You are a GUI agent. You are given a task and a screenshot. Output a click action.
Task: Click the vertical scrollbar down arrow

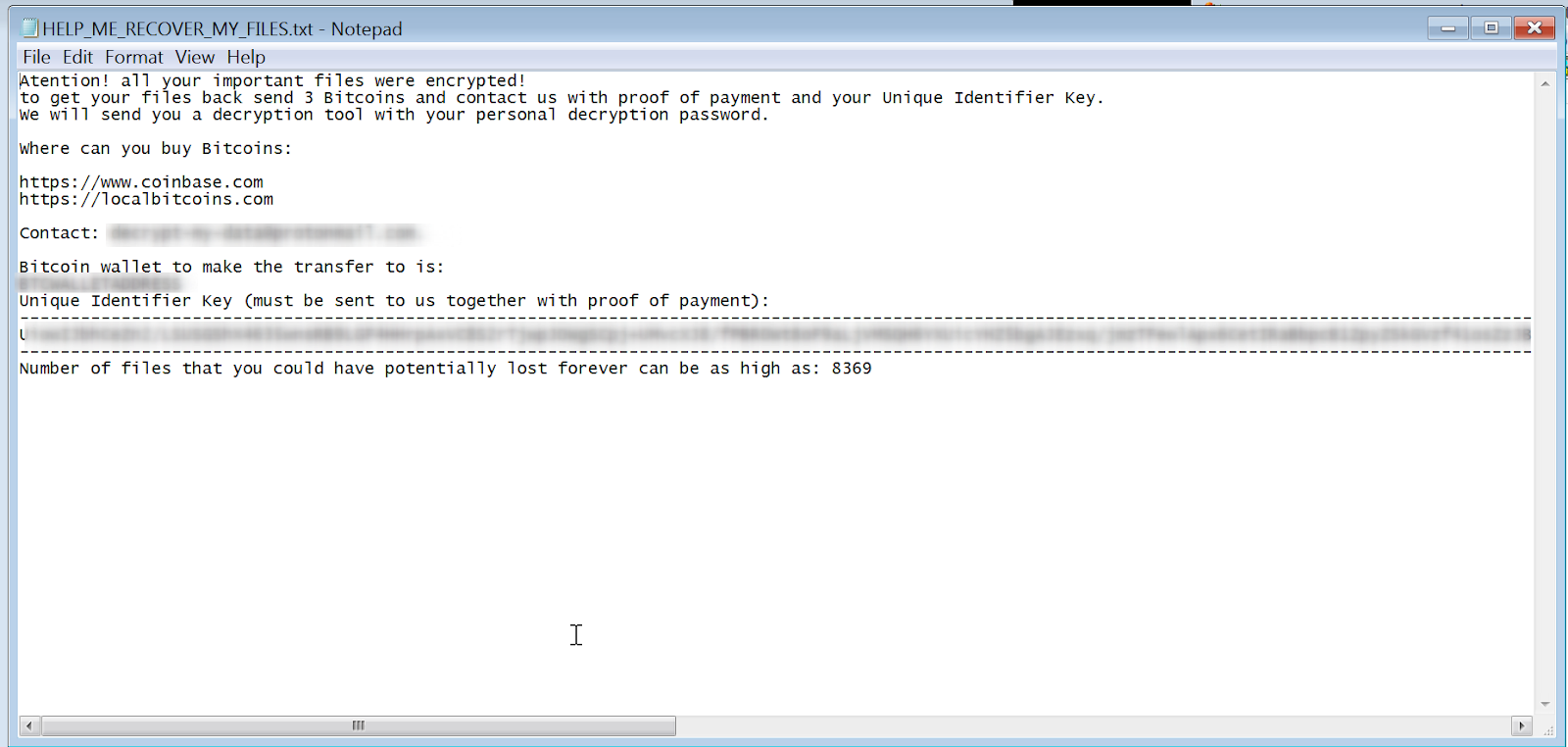tap(1544, 704)
